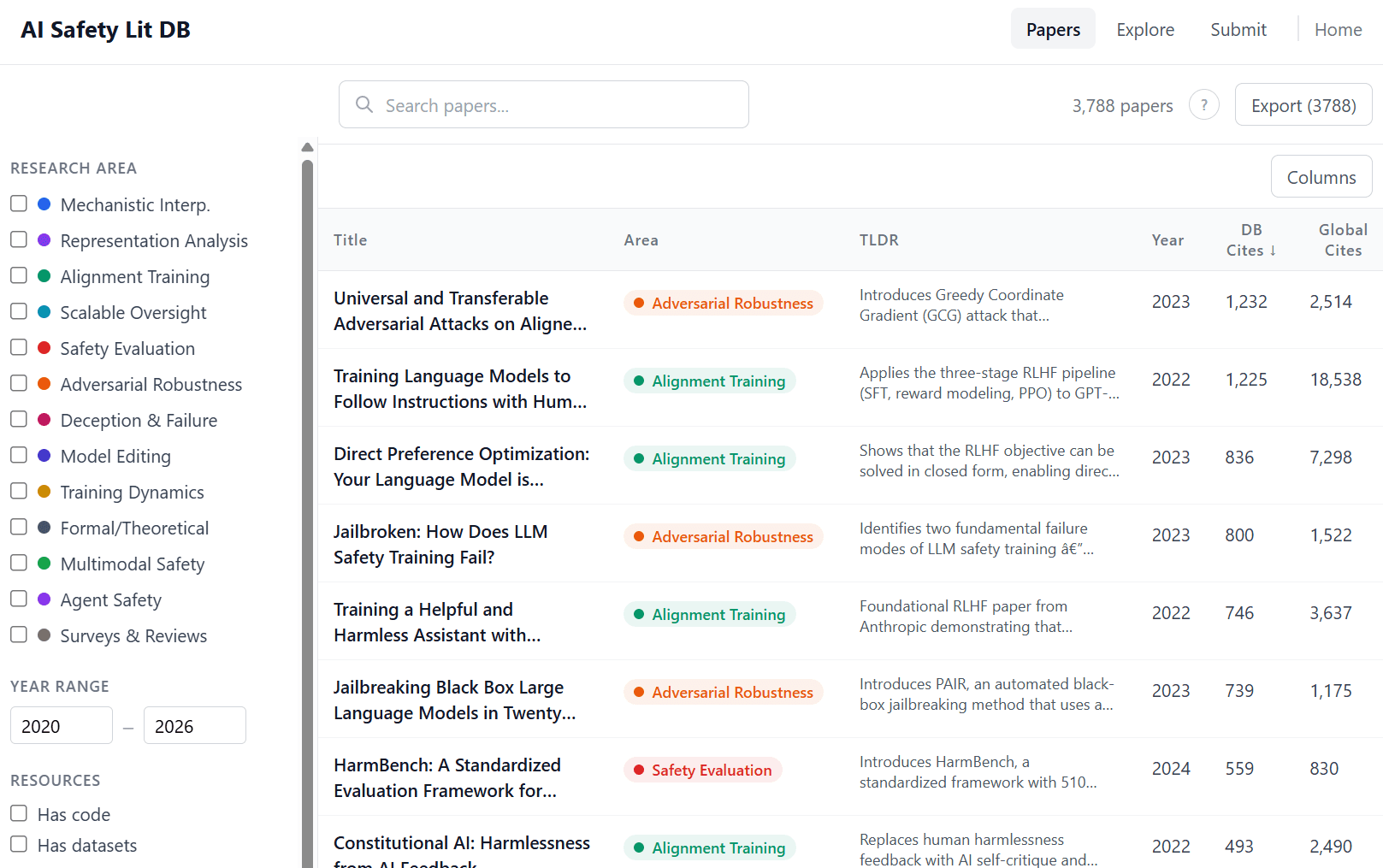Screen dimensions: 1383x868
Task: Click the sidebar scroll-up arrow
Action: (x=307, y=147)
